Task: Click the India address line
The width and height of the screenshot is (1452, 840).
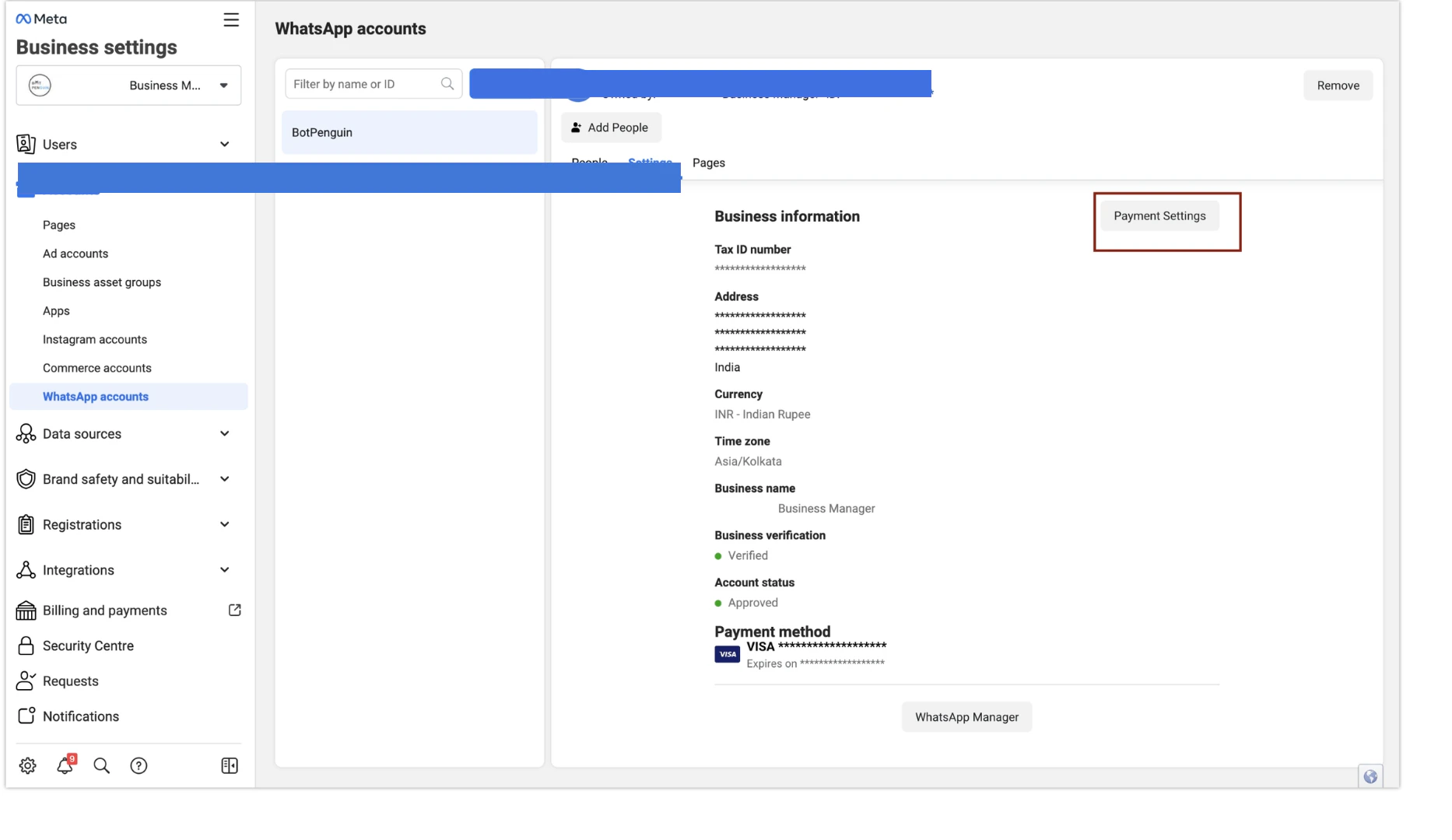Action: pos(728,367)
